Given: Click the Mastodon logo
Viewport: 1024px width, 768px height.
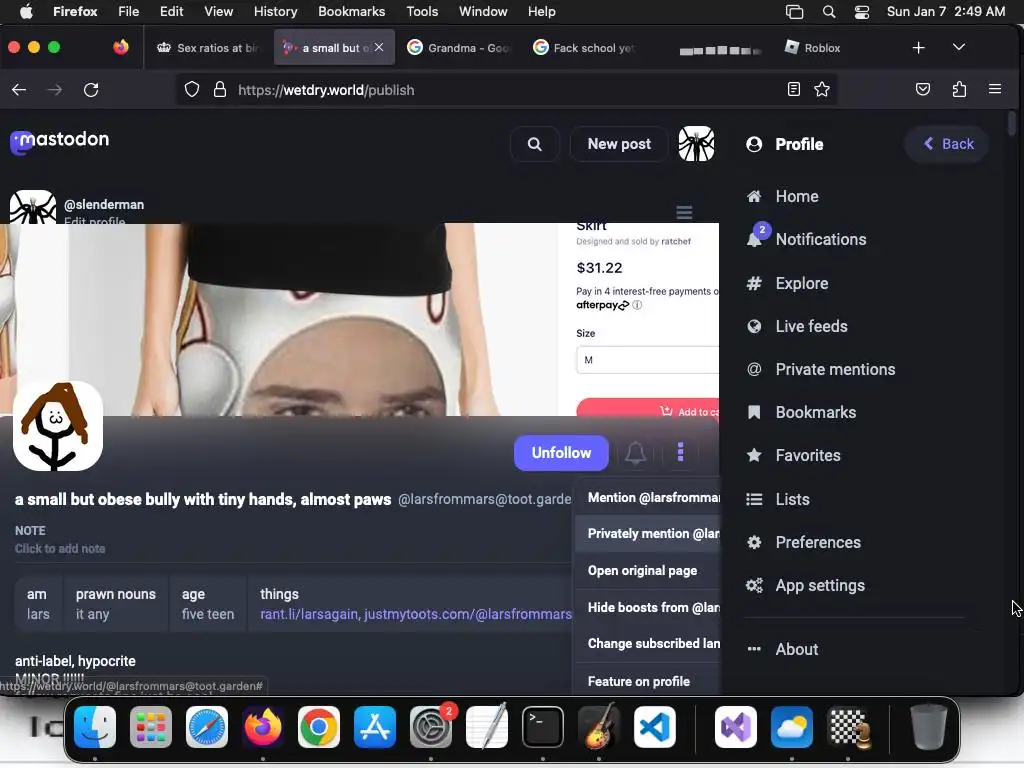Looking at the screenshot, I should (59, 141).
